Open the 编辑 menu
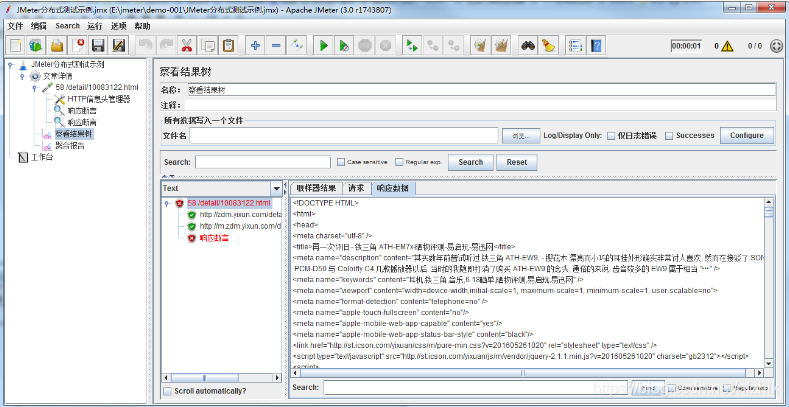This screenshot has height=407, width=789. tap(39, 26)
